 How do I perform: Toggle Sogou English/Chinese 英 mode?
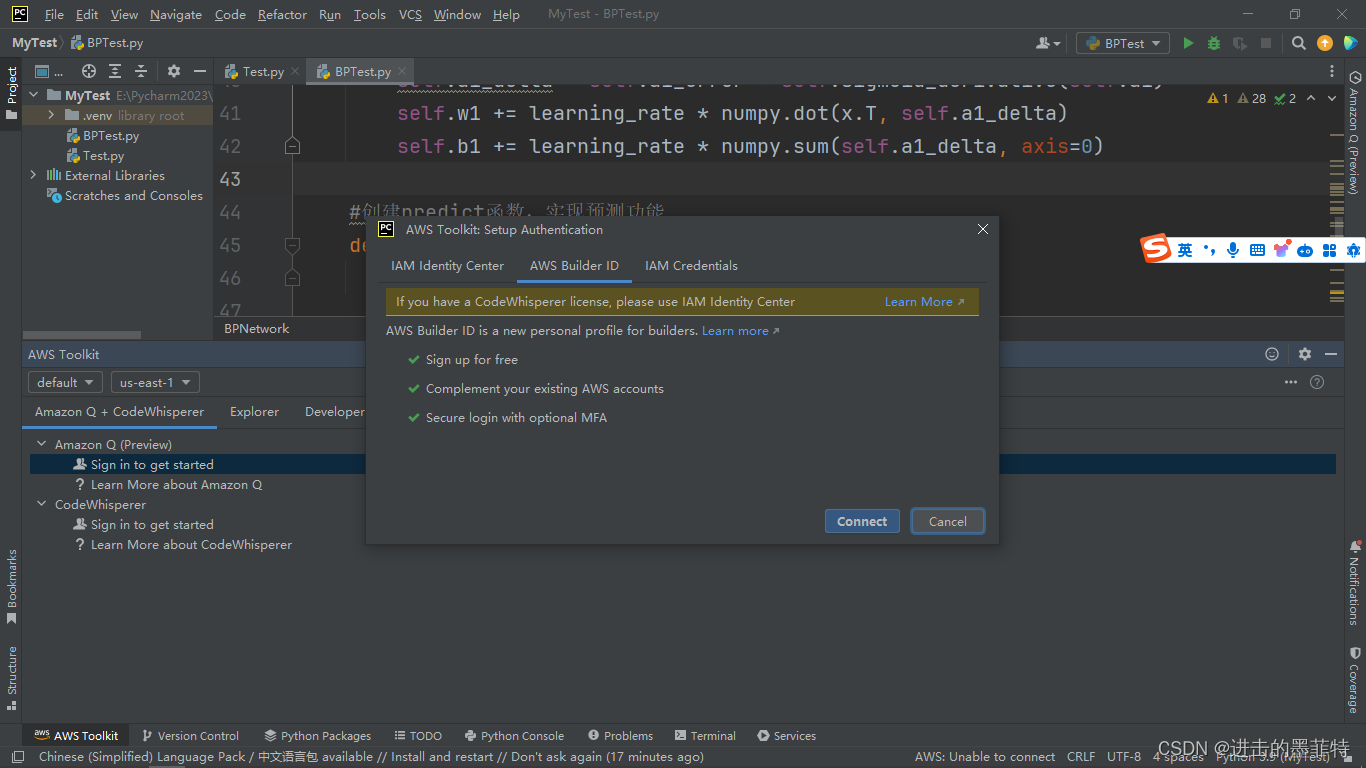1185,250
